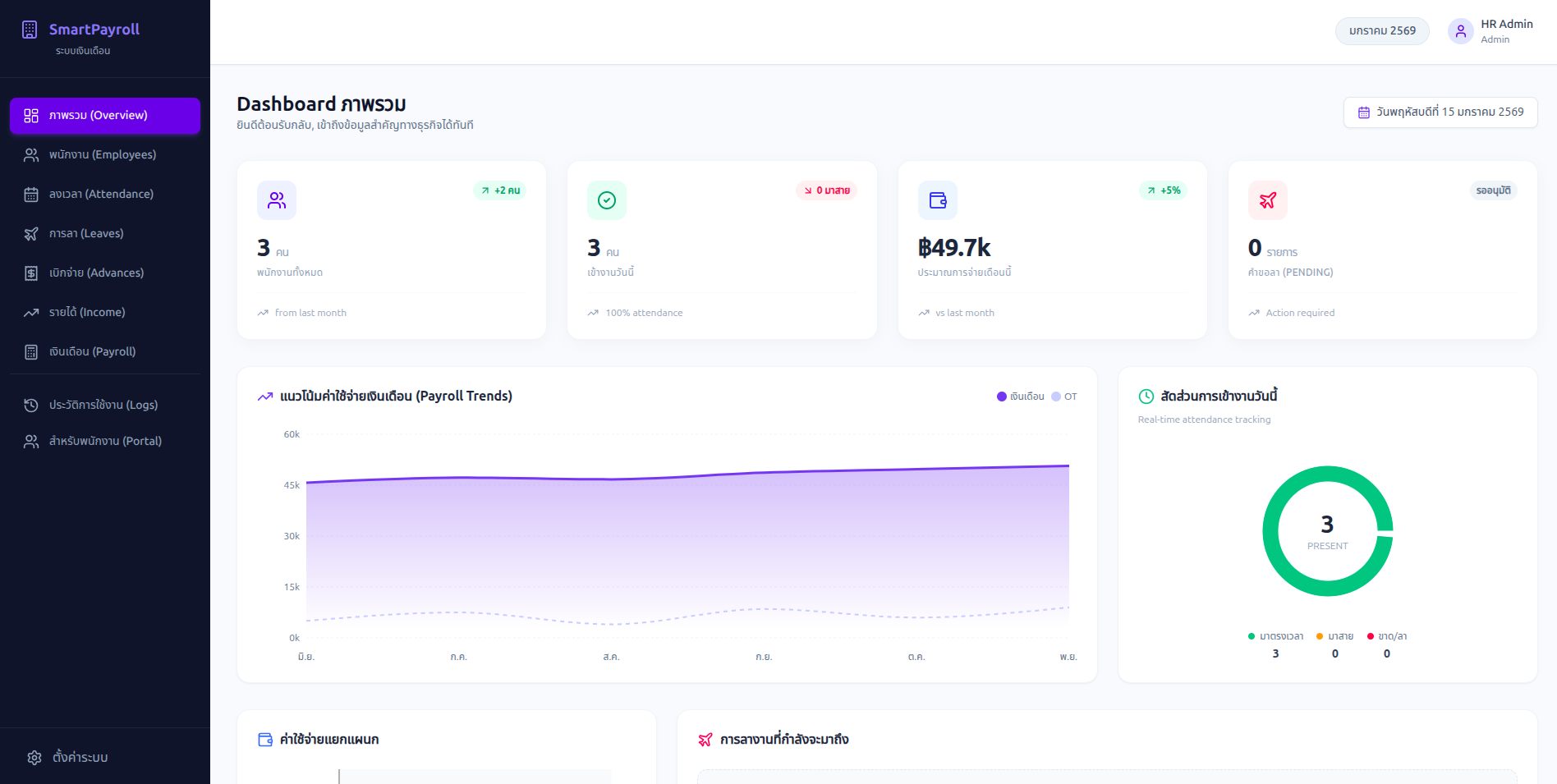This screenshot has height=784, width=1557.
Task: Open the HR Admin profile menu
Action: tap(1490, 31)
